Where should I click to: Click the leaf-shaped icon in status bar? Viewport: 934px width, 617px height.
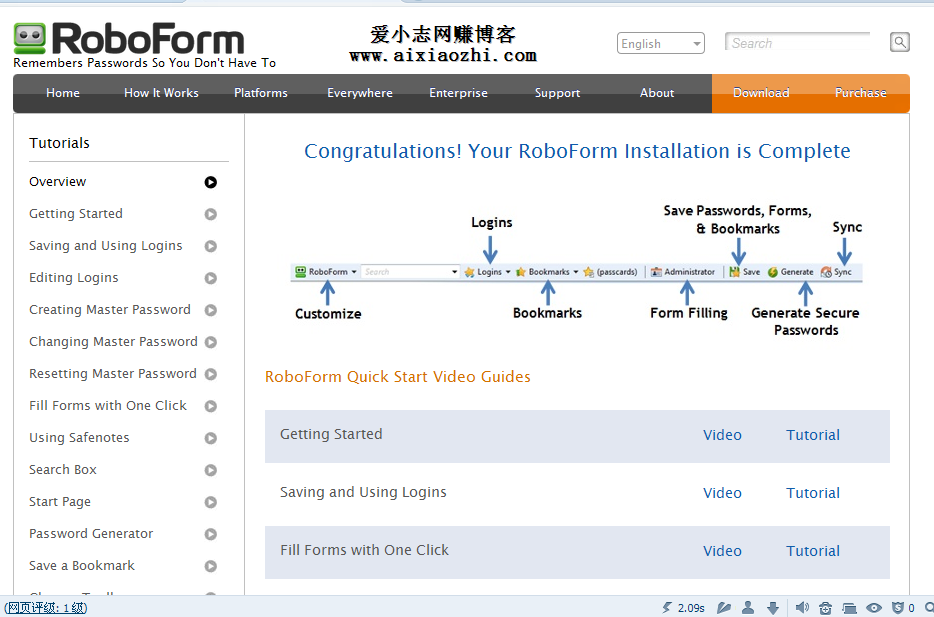[x=724, y=607]
